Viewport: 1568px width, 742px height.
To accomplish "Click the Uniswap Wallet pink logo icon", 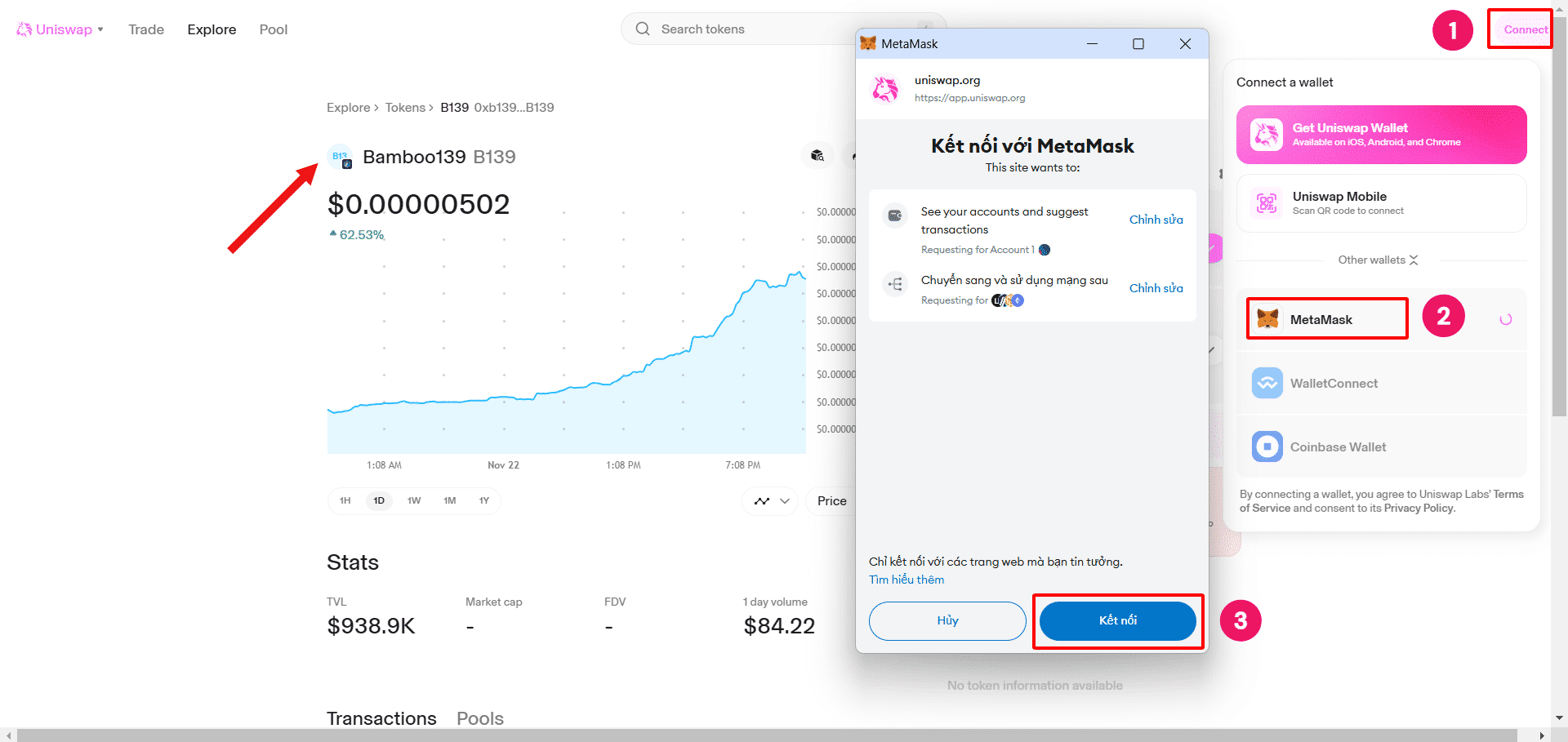I will click(x=1267, y=135).
